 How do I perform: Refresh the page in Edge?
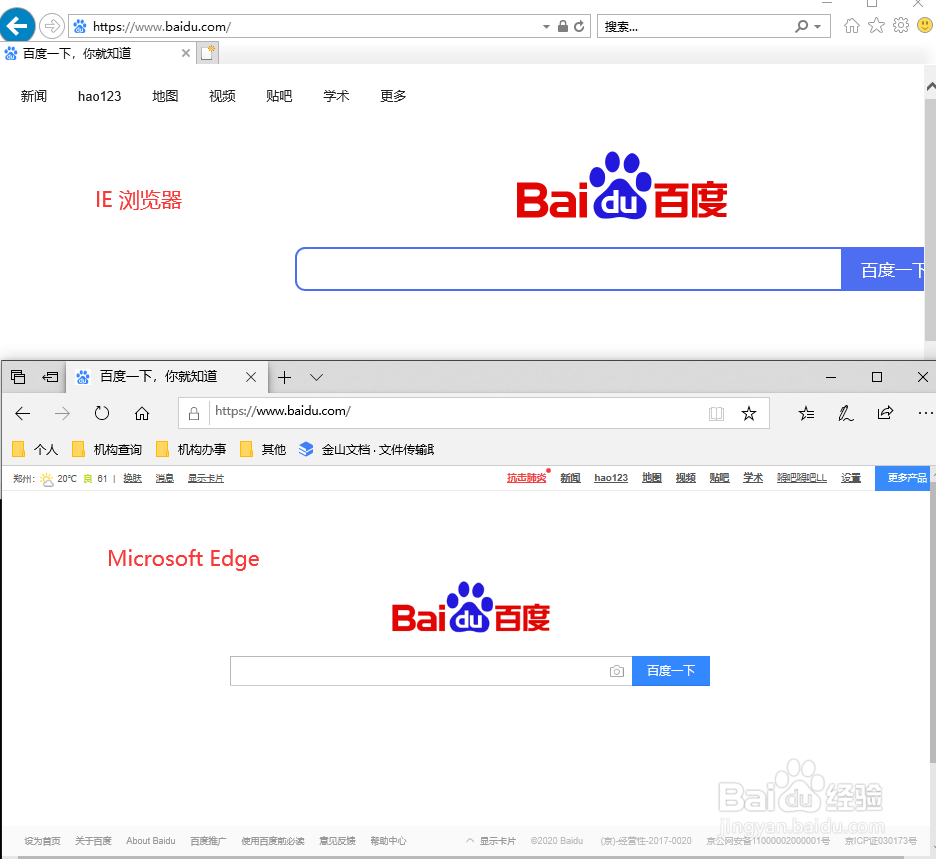[x=102, y=413]
